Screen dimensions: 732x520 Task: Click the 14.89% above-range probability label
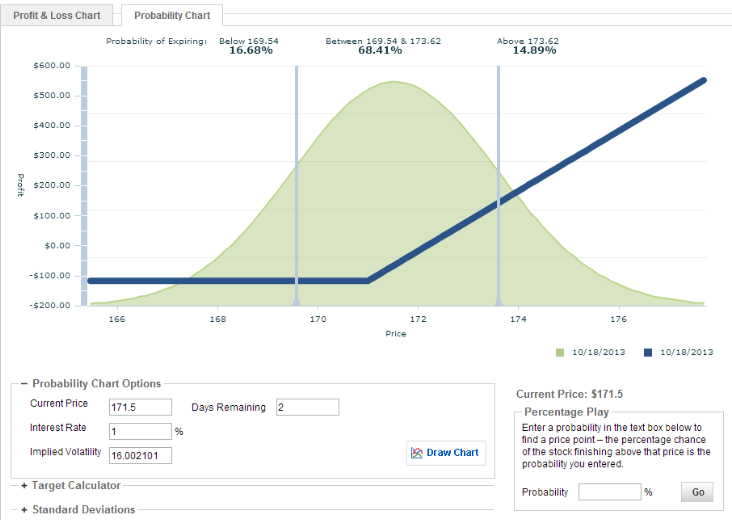527,50
